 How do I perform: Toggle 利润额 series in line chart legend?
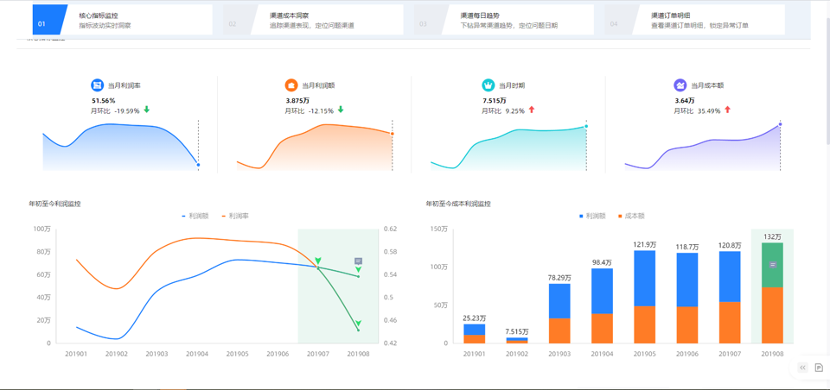195,216
